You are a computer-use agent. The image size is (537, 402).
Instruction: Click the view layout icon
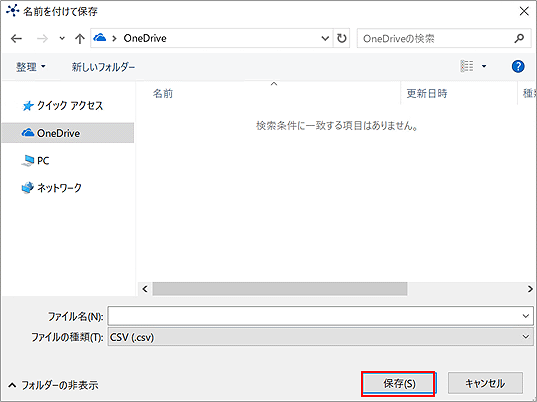click(x=467, y=66)
